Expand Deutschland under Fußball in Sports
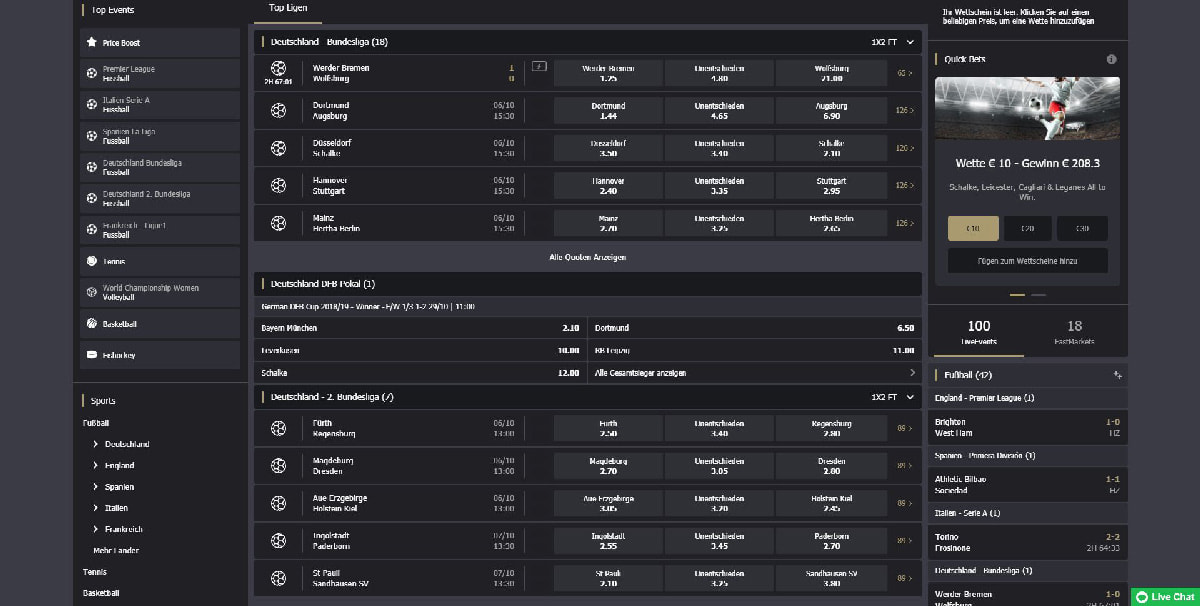The width and height of the screenshot is (1200, 606). pos(126,444)
